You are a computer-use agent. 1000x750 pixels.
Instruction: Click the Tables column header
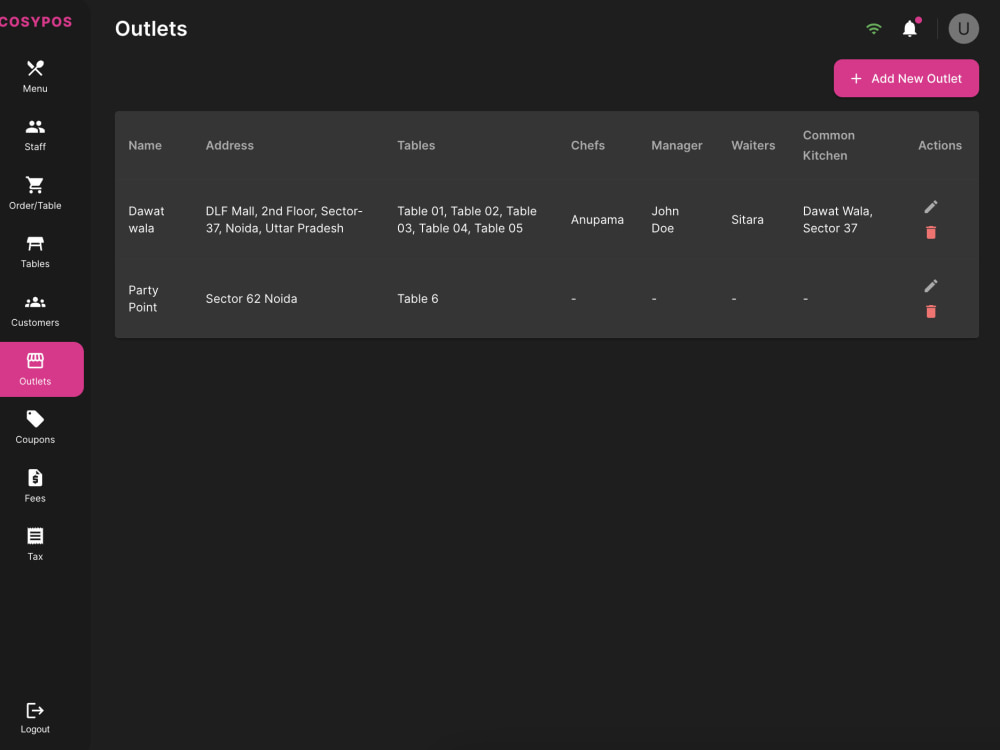(416, 145)
